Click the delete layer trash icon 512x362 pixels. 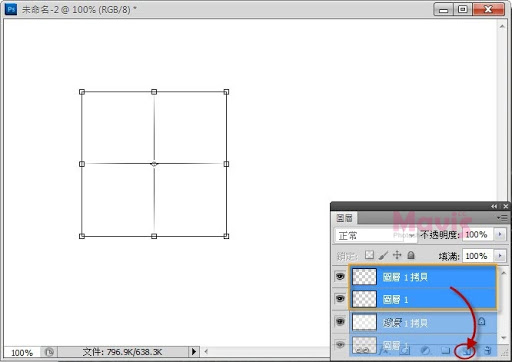(487, 350)
